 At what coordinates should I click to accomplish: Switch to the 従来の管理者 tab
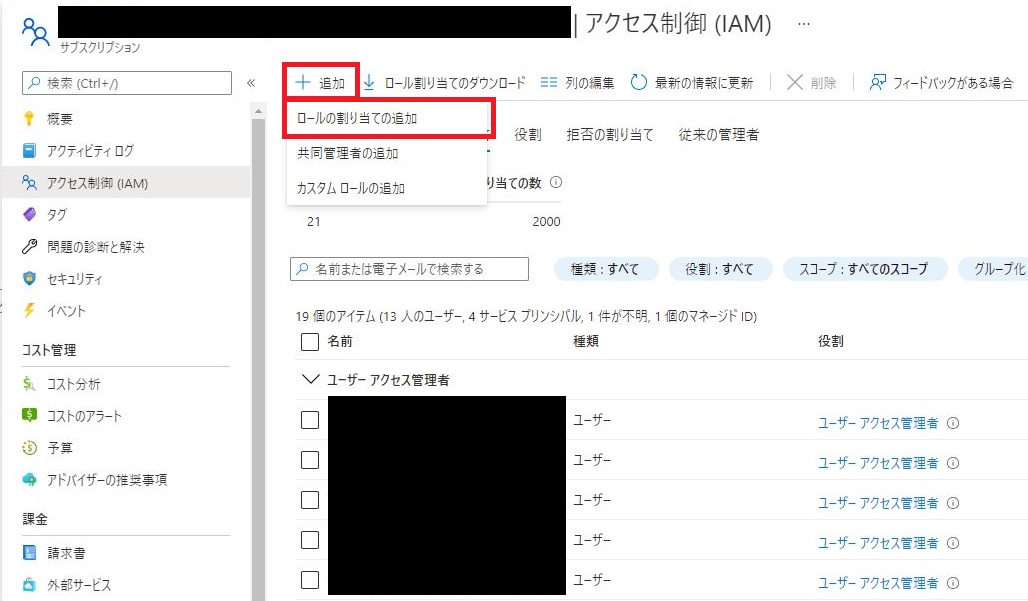point(719,134)
